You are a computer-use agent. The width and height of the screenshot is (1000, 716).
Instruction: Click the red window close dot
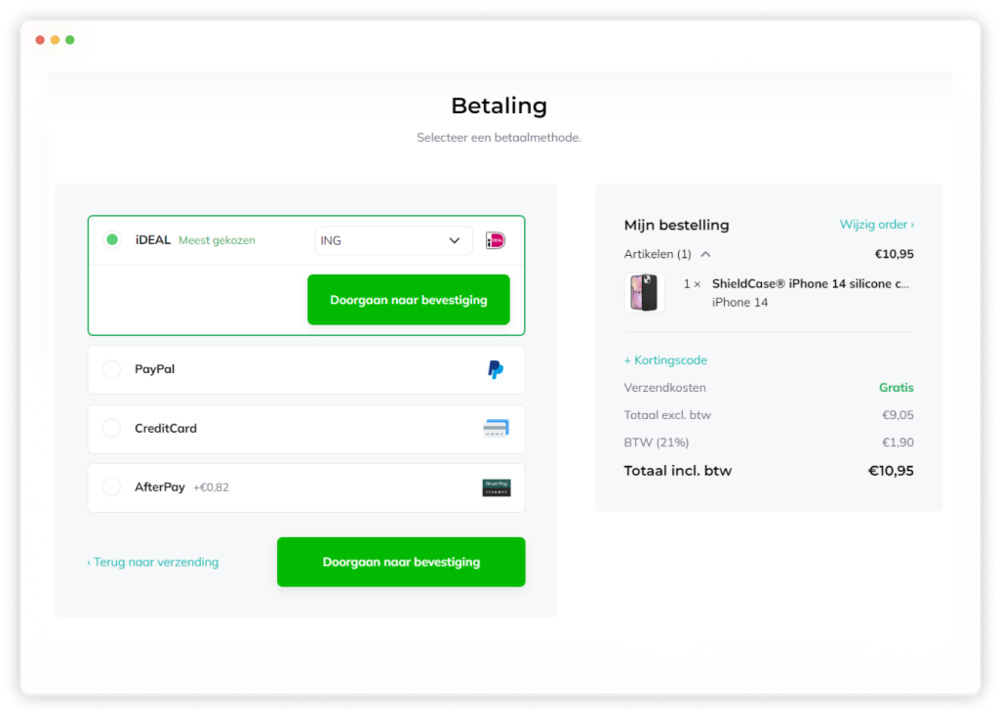[x=40, y=40]
